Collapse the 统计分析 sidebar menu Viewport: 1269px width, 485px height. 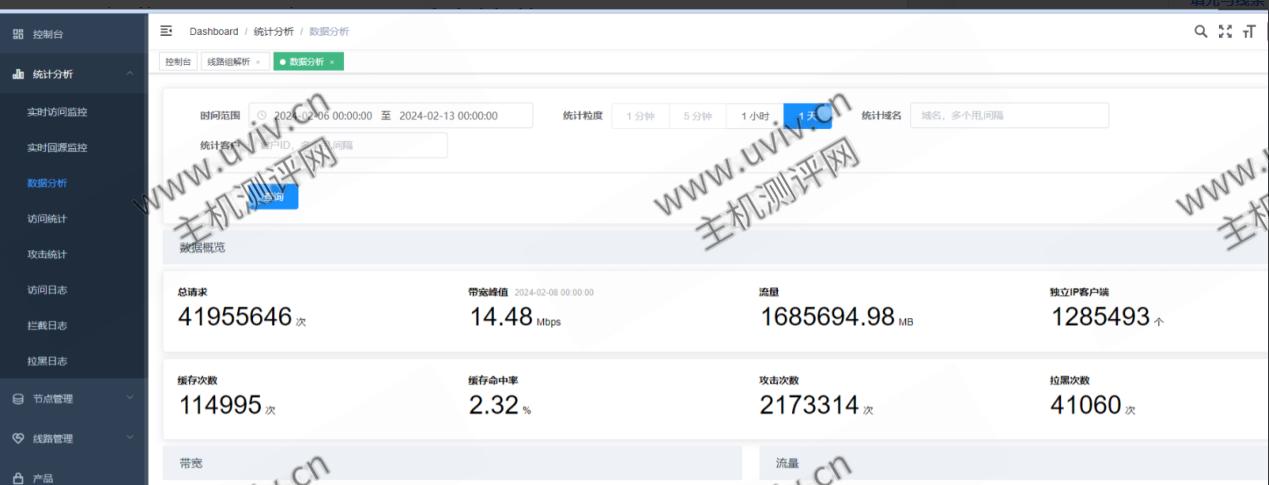click(x=129, y=74)
